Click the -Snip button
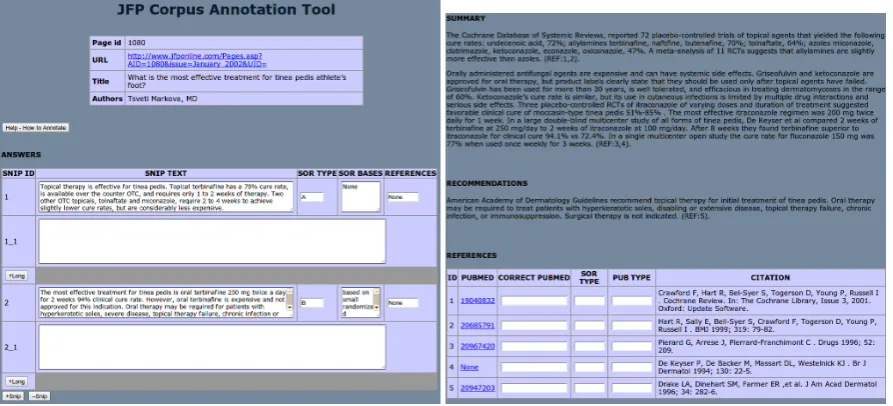Viewport: 893px width, 406px height. pyautogui.click(x=39, y=396)
